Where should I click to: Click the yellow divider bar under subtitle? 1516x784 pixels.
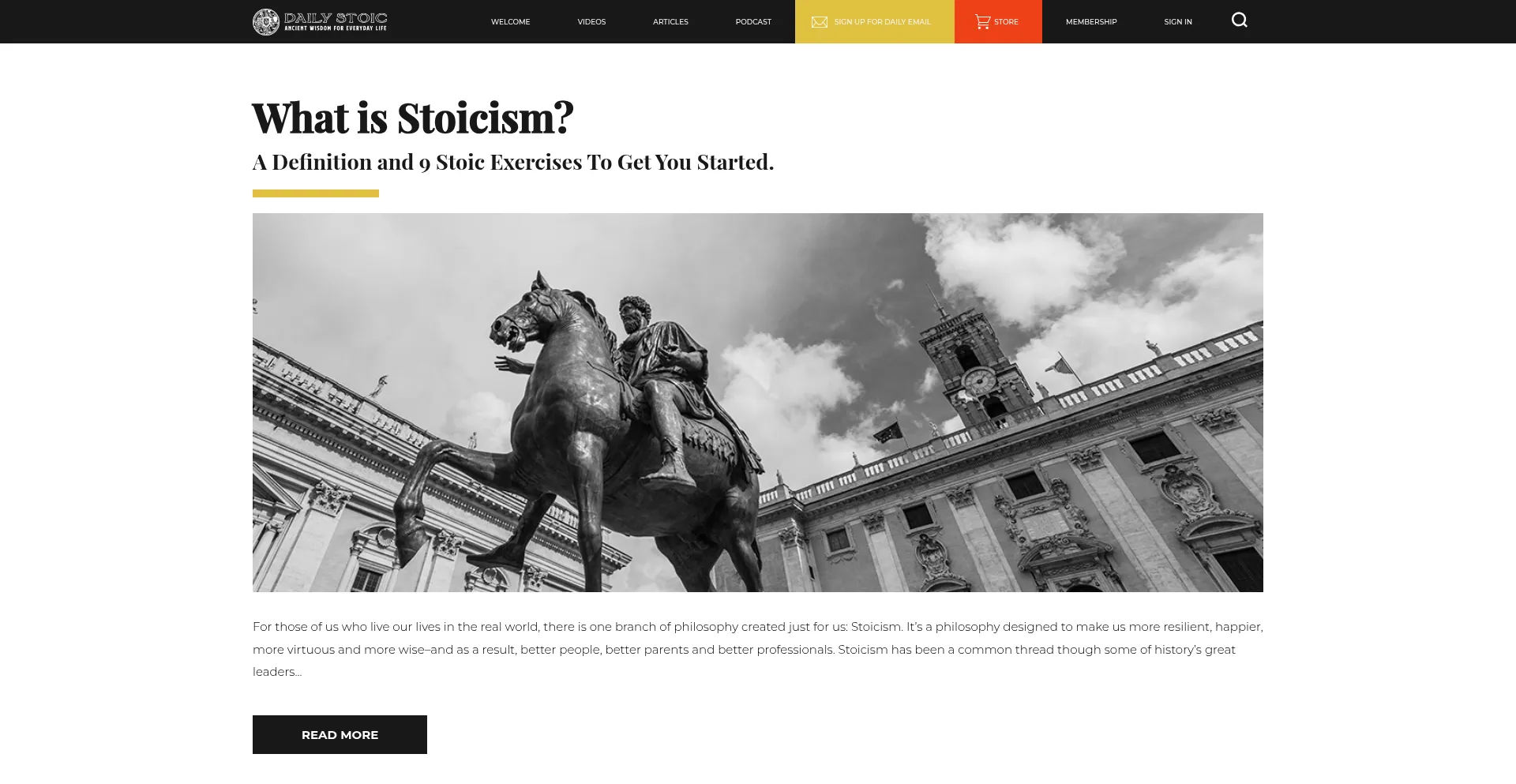316,193
